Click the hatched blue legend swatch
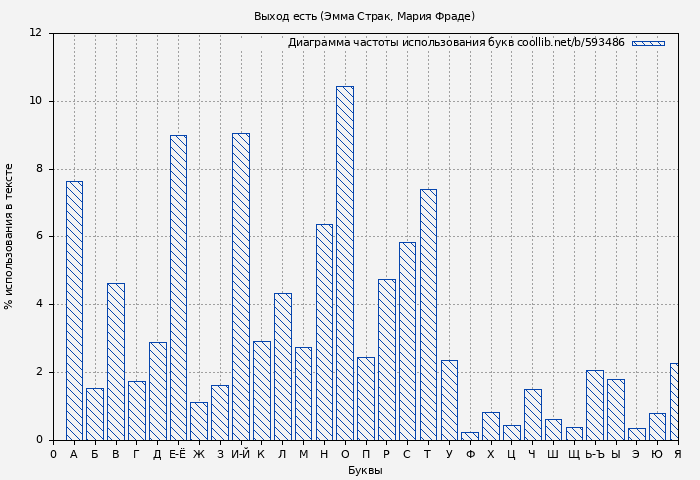Image resolution: width=700 pixels, height=480 pixels. click(648, 43)
